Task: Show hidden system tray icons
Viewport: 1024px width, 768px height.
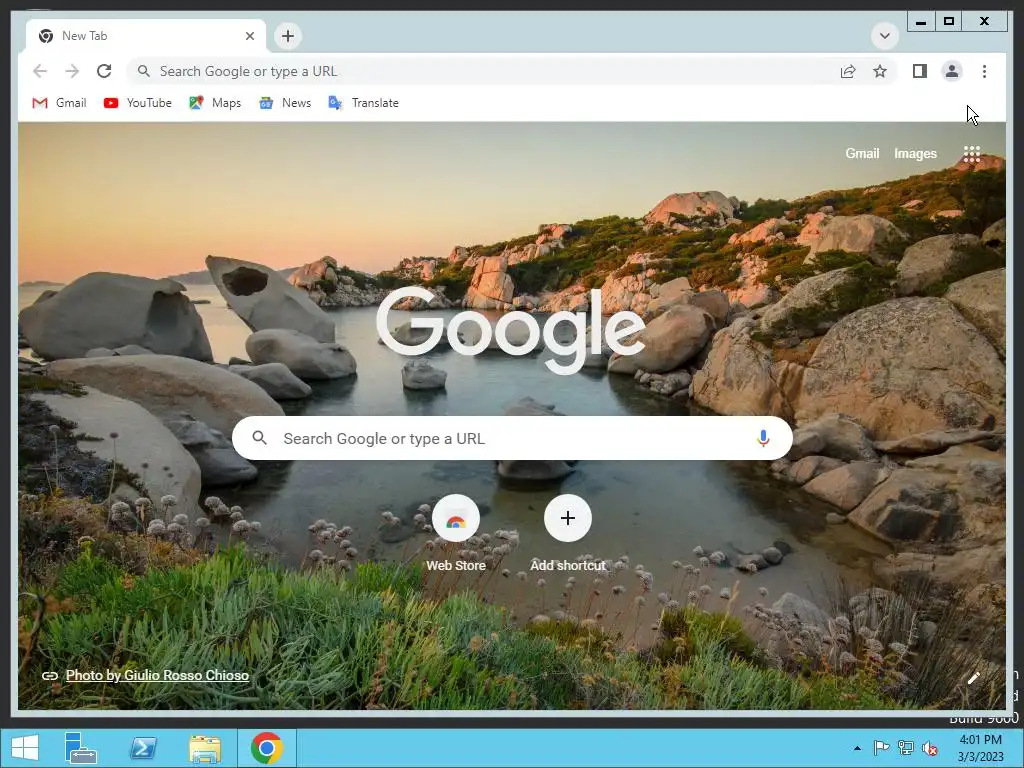Action: click(x=857, y=748)
